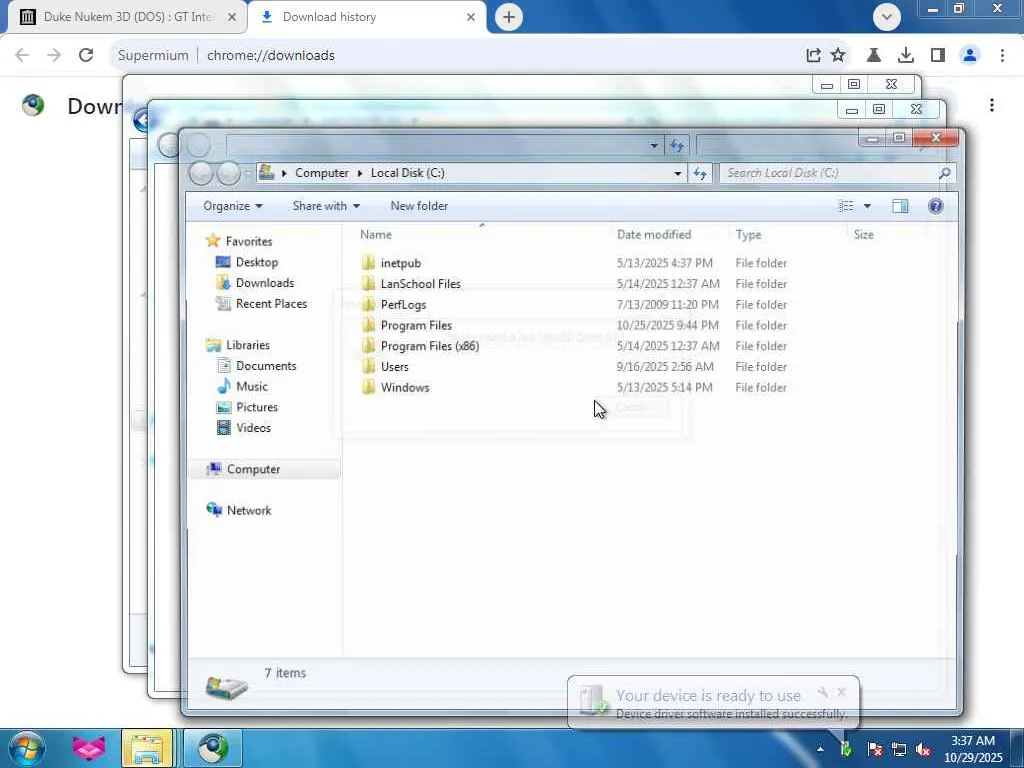Screen dimensions: 1024x768
Task: Click Explorer forward button
Action: click(229, 173)
